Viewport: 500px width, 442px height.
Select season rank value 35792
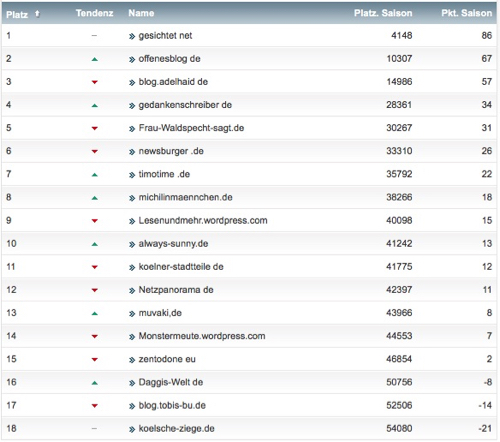[x=399, y=174]
